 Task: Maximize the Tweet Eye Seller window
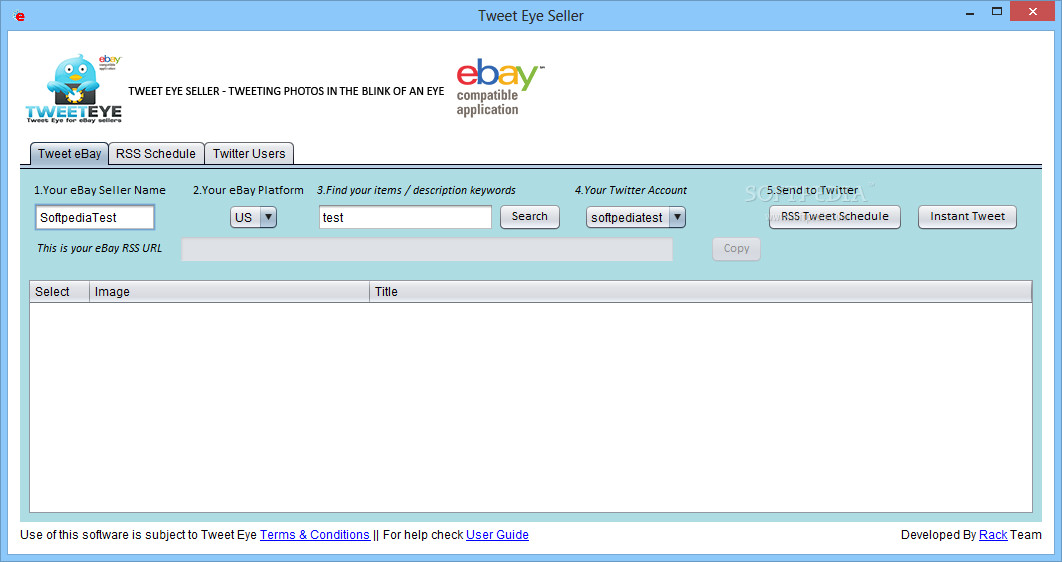pos(996,12)
